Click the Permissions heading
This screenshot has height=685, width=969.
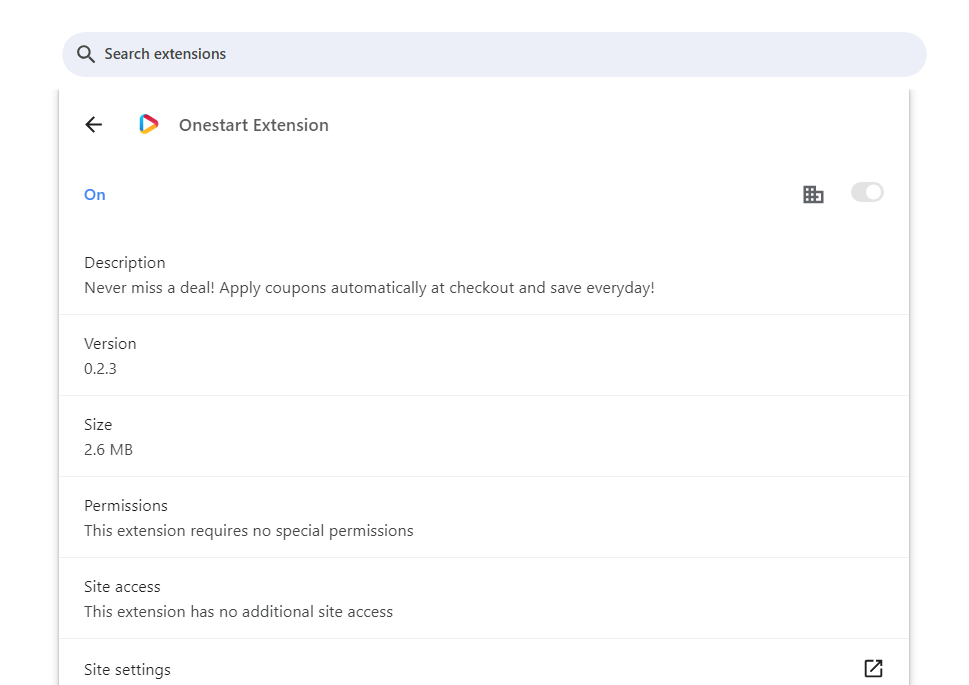click(125, 506)
